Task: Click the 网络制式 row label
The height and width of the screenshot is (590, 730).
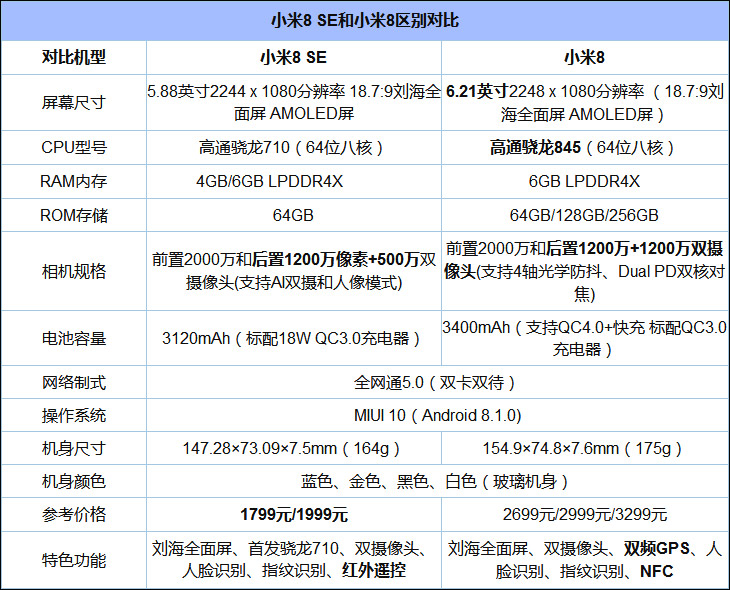Action: [x=74, y=382]
